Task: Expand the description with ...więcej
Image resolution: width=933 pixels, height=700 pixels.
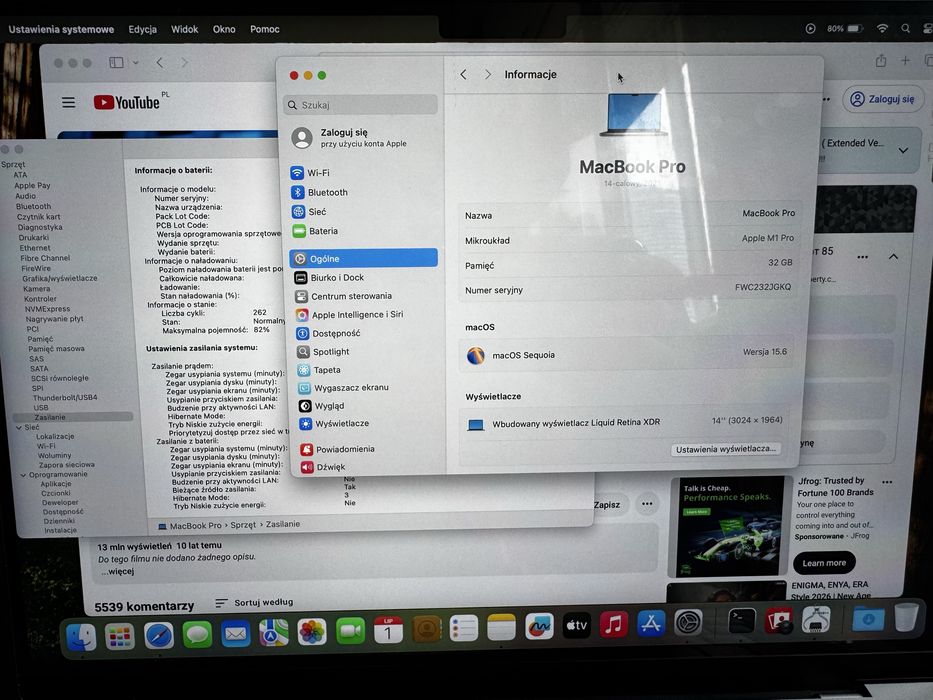Action: click(x=117, y=571)
